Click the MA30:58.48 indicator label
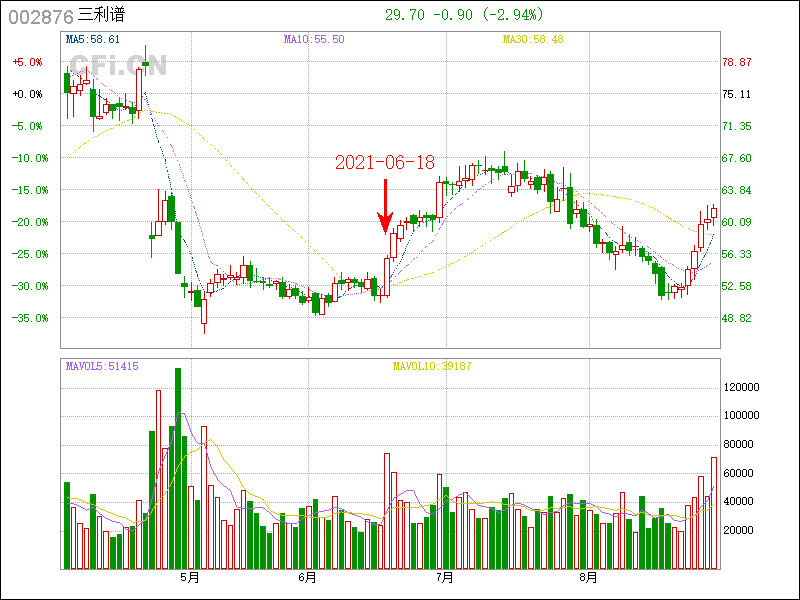Image resolution: width=800 pixels, height=600 pixels. click(533, 39)
